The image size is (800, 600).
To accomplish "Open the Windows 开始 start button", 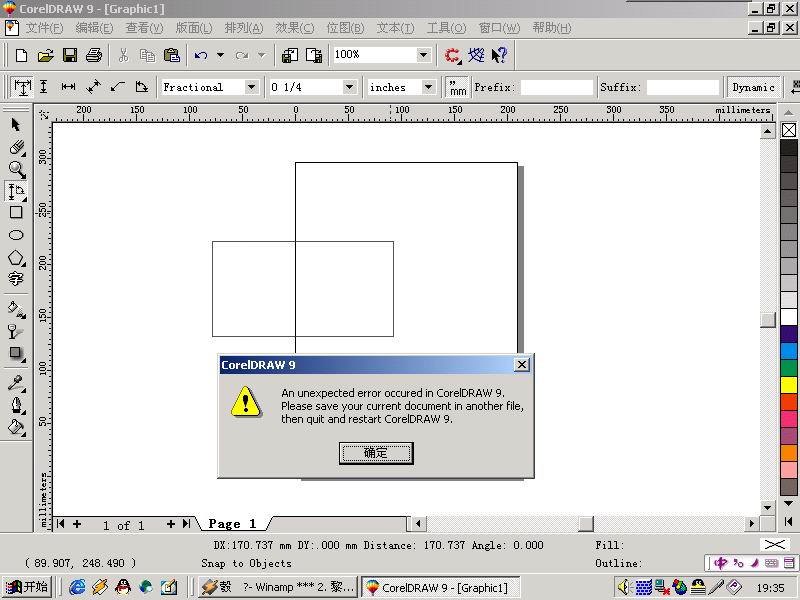I will [x=28, y=587].
